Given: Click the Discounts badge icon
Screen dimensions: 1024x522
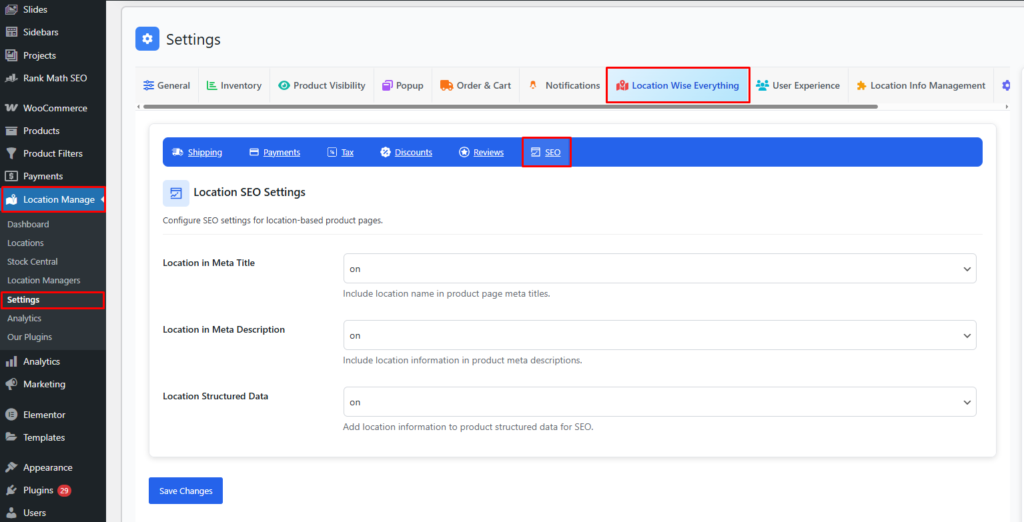Looking at the screenshot, I should tap(385, 152).
